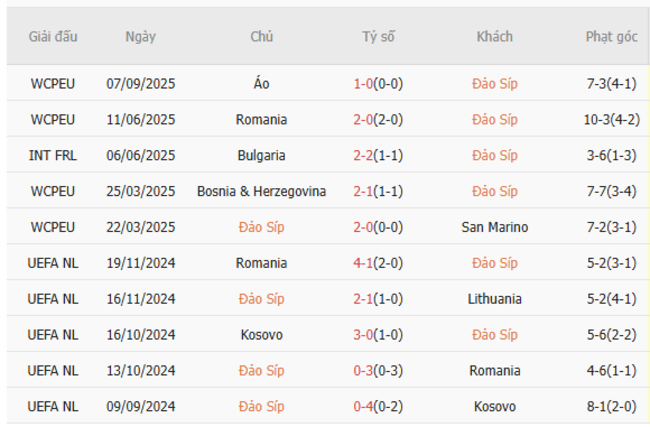Click the "Khách" away team header
Image resolution: width=650 pixels, height=427 pixels.
[495, 37]
